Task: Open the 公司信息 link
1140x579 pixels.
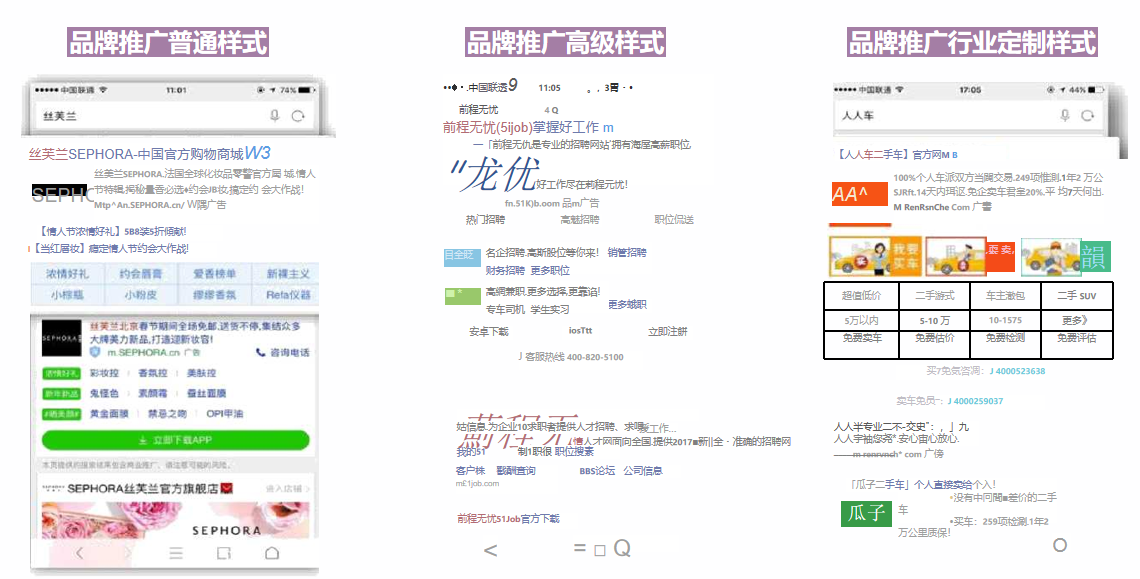Action: tap(643, 471)
